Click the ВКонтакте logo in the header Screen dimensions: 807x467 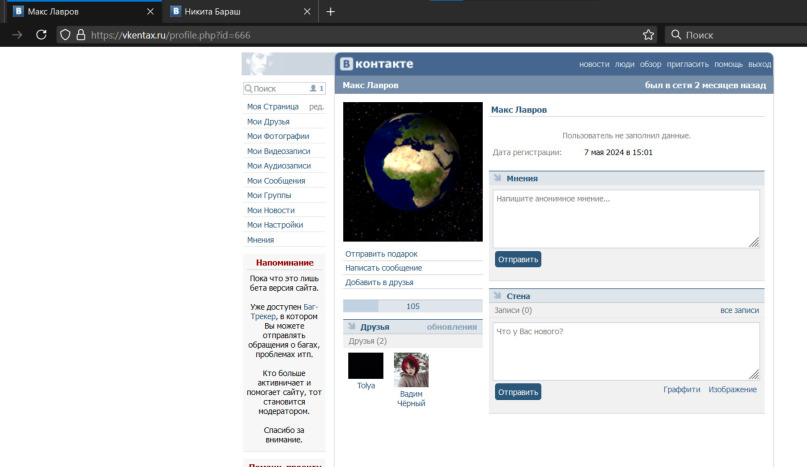point(377,64)
